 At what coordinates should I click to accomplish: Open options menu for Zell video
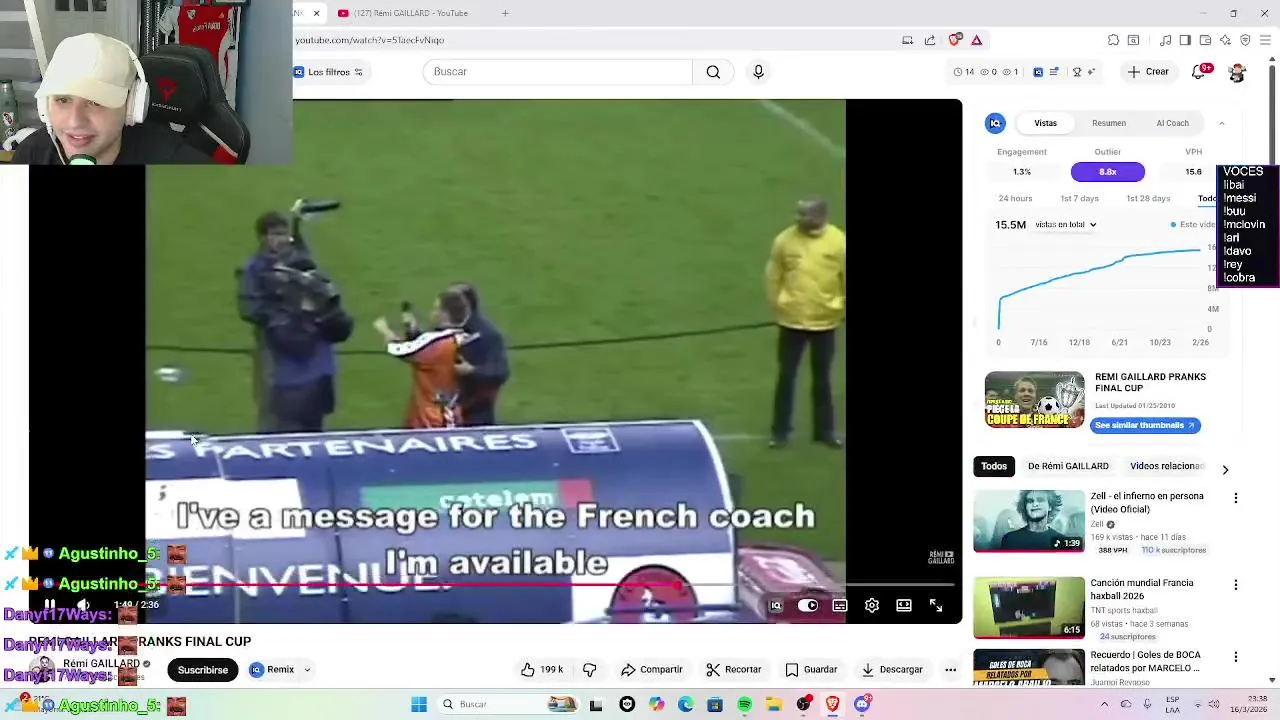pyautogui.click(x=1236, y=498)
